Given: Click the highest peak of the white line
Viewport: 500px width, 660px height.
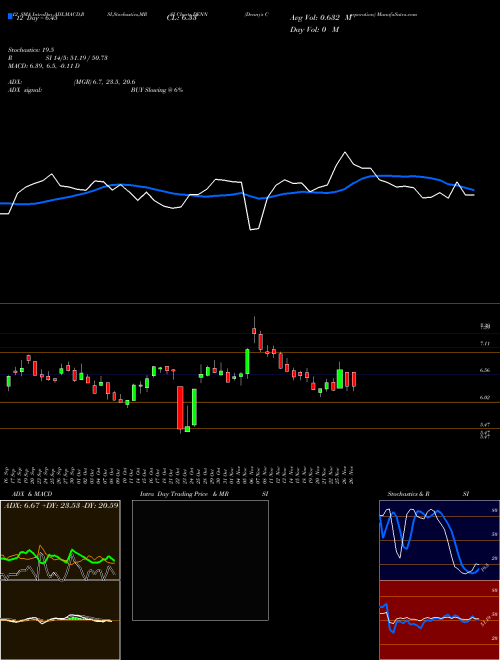Looking at the screenshot, I should (345, 152).
